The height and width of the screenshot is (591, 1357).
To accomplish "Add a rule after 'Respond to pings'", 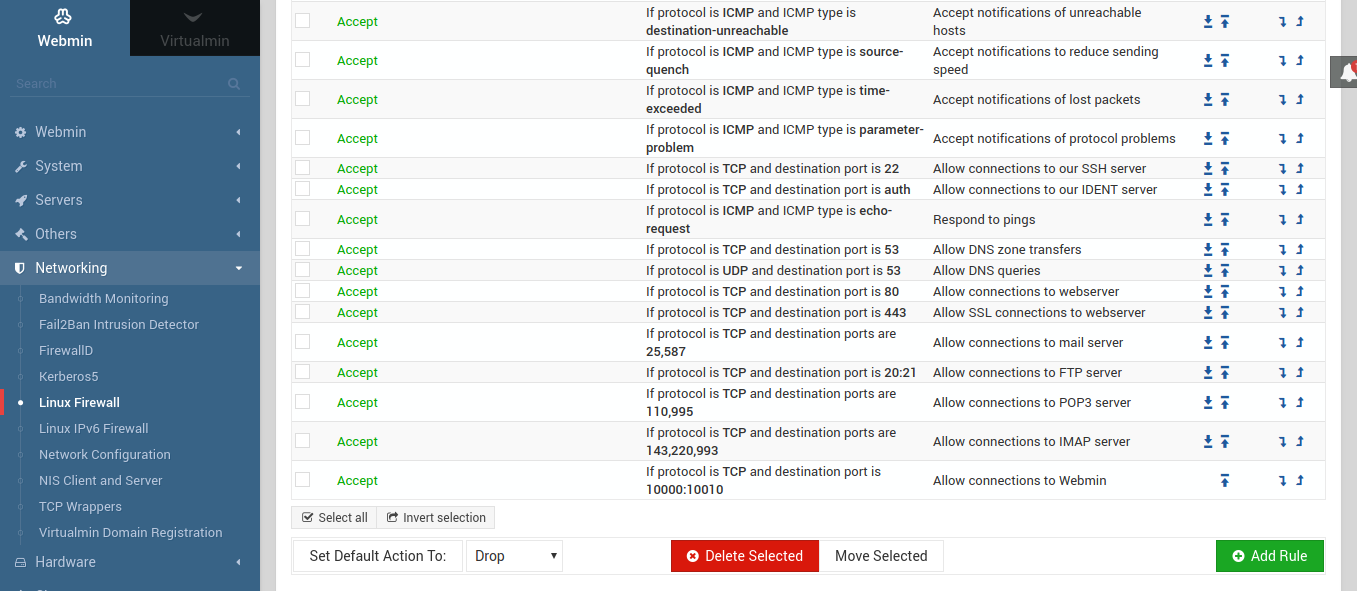I will point(1282,220).
